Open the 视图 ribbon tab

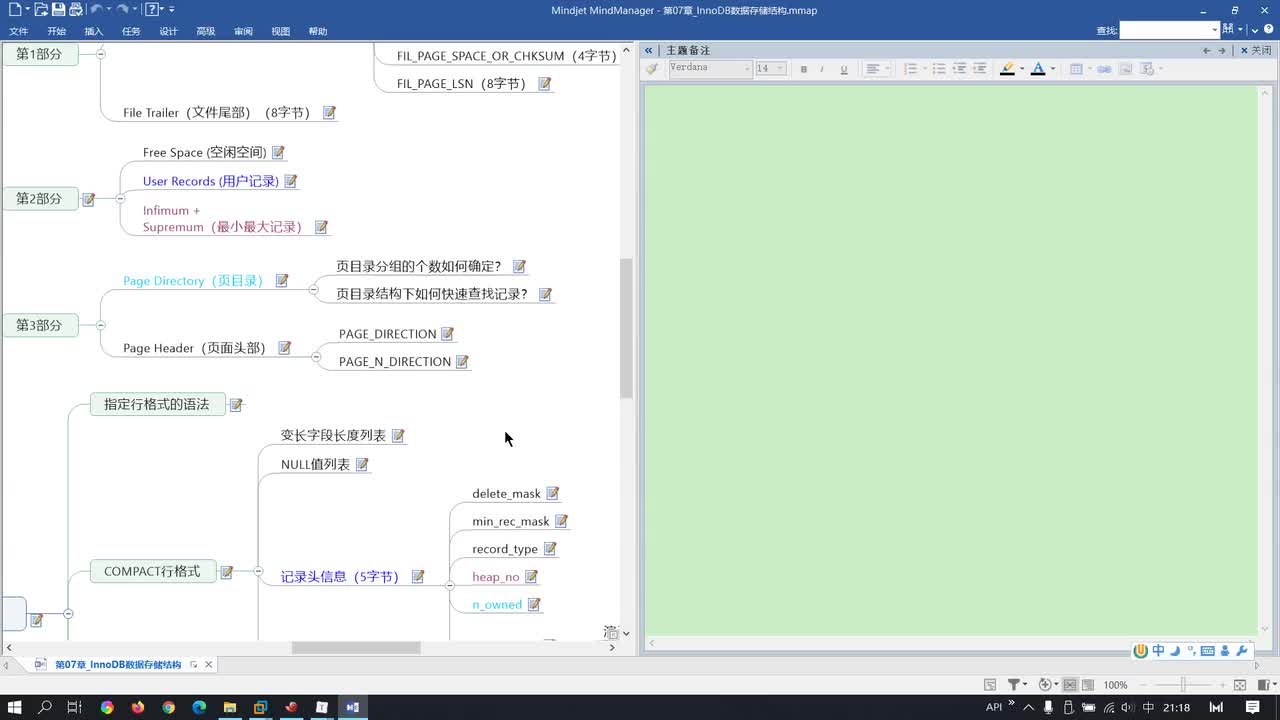(281, 32)
